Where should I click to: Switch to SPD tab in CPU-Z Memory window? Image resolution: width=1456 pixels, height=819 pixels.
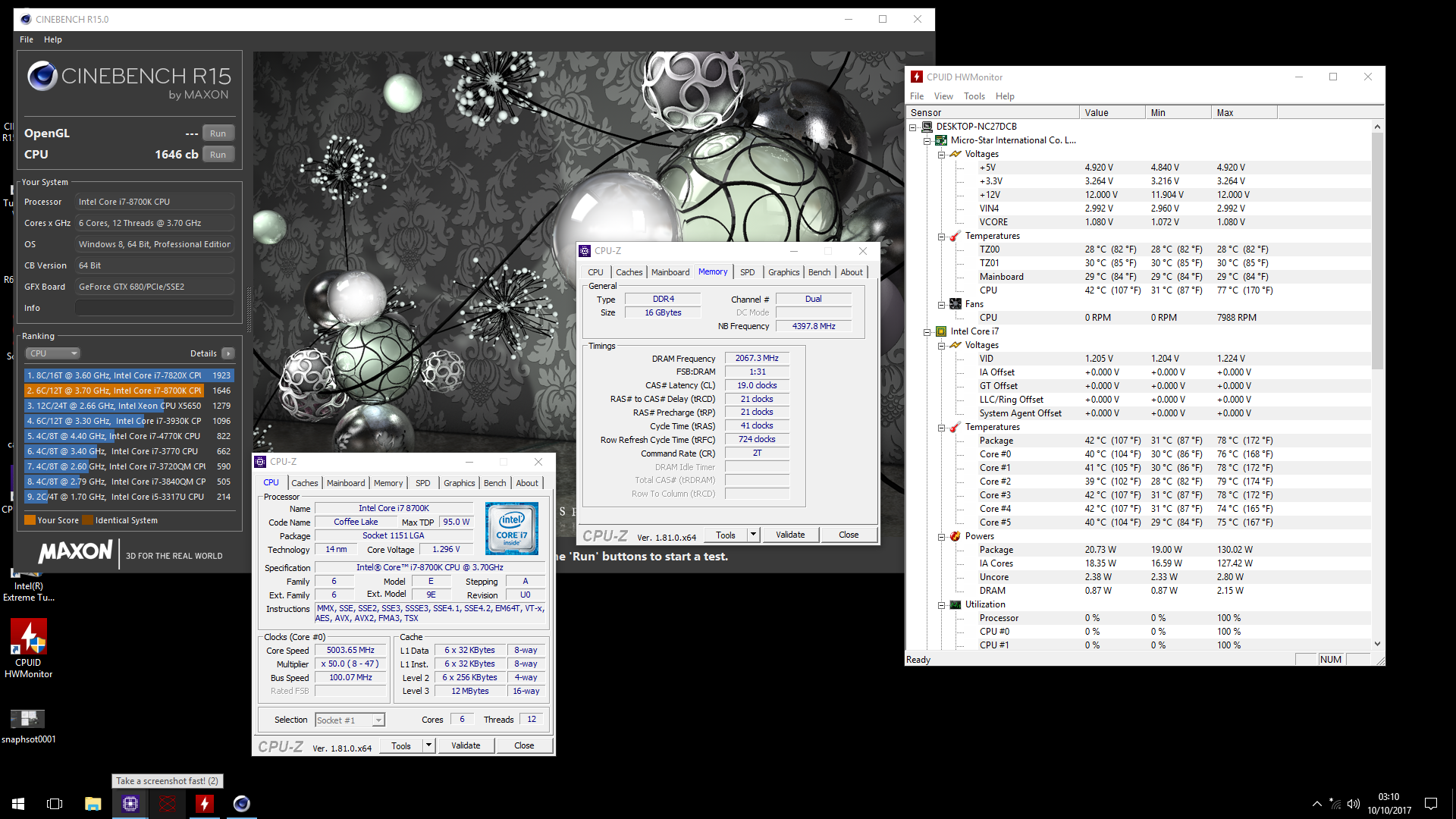(748, 272)
